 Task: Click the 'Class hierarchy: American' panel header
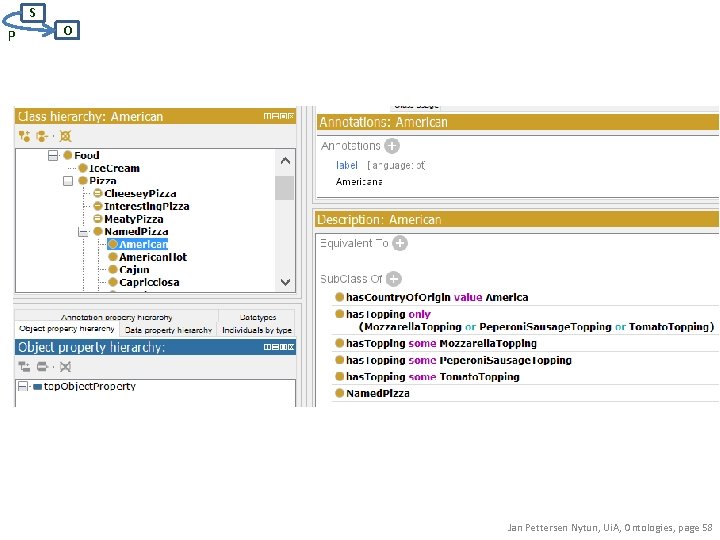(155, 116)
